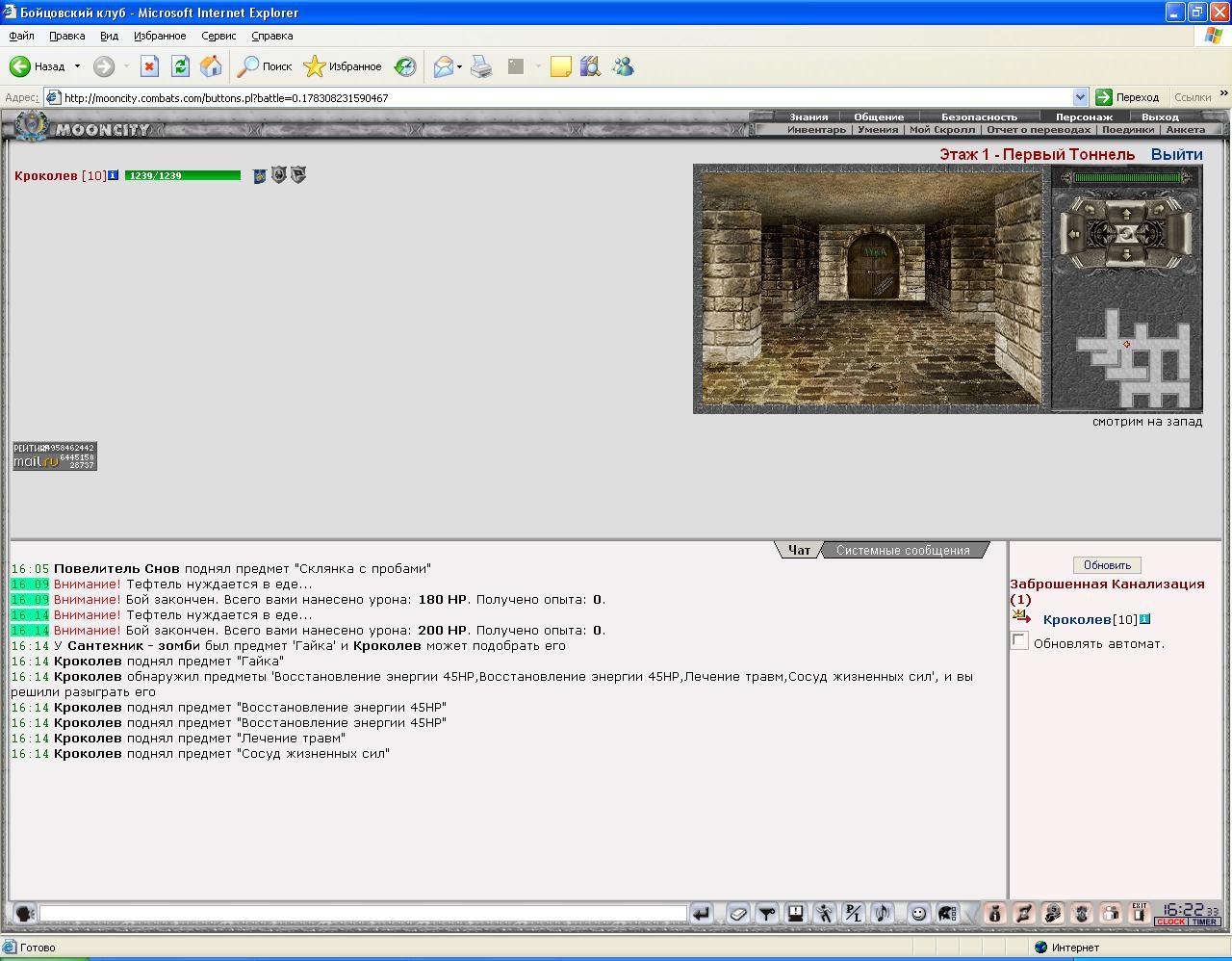Stop page loading with the red X
This screenshot has height=961, width=1232.
click(149, 66)
